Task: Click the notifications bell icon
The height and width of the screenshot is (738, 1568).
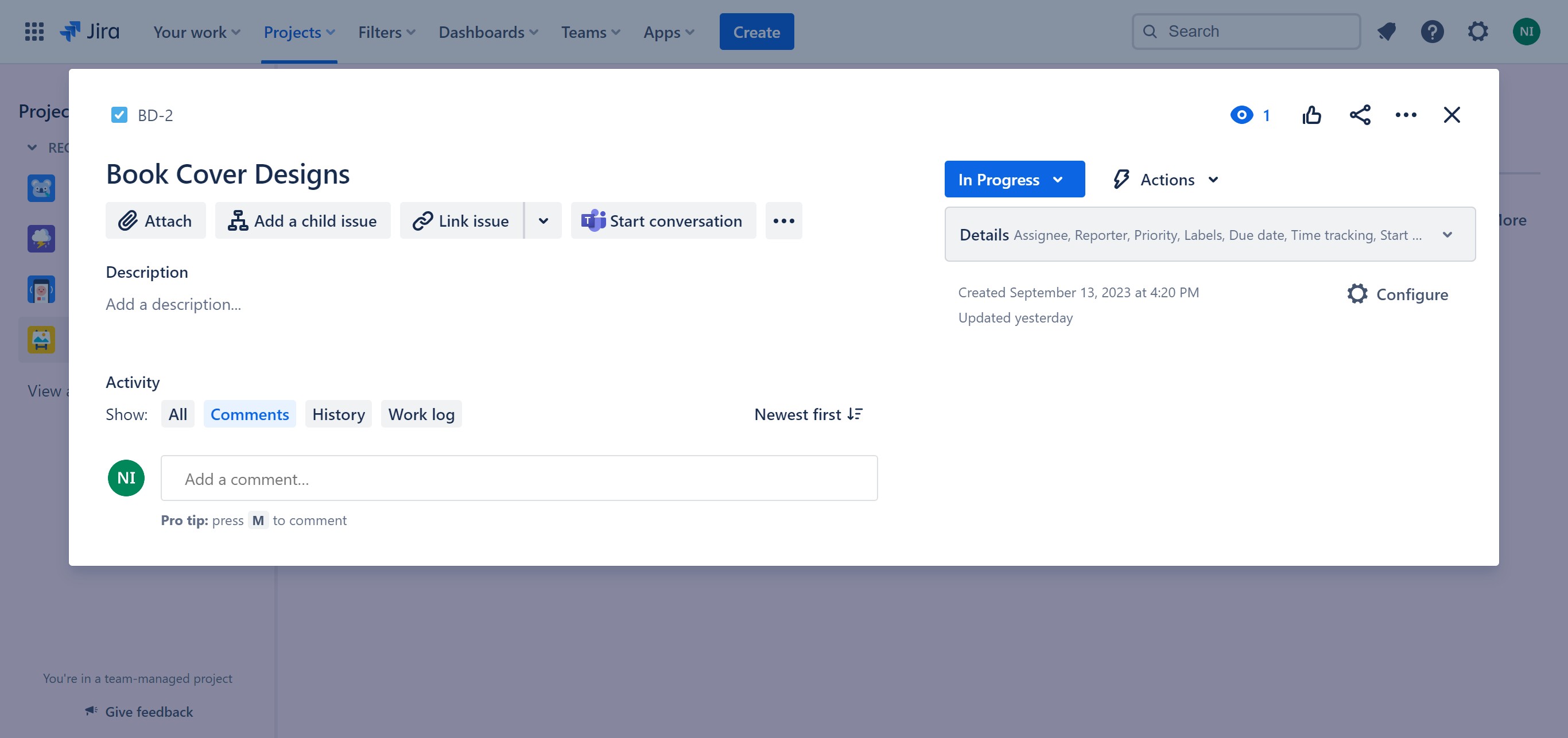Action: (x=1387, y=32)
